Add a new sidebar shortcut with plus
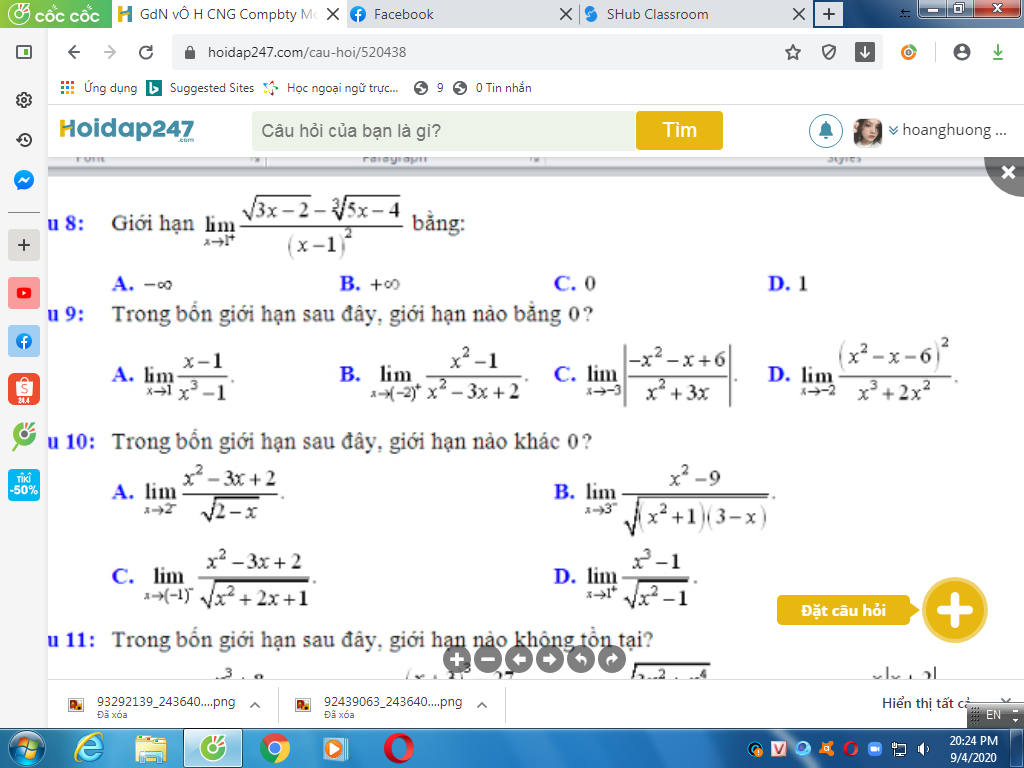Image resolution: width=1024 pixels, height=768 pixels. click(x=24, y=245)
